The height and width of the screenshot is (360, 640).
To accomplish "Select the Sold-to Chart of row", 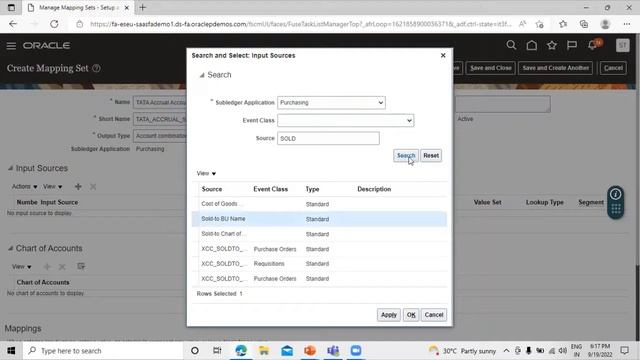I will point(319,234).
